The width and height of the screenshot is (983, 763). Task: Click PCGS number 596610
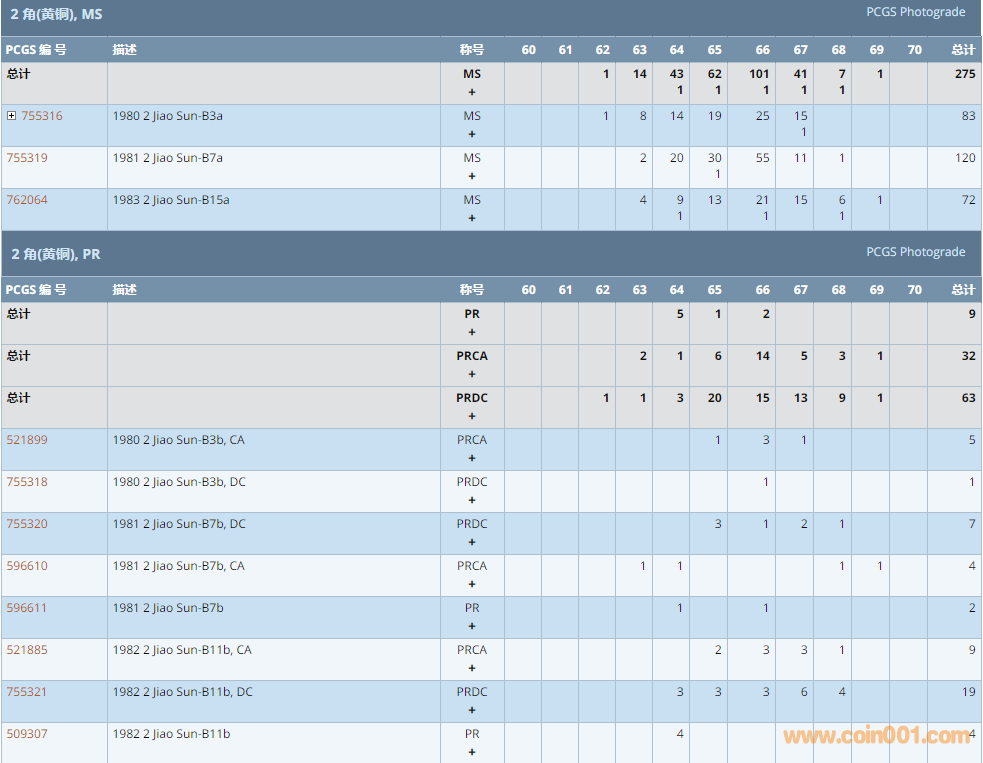pyautogui.click(x=27, y=566)
